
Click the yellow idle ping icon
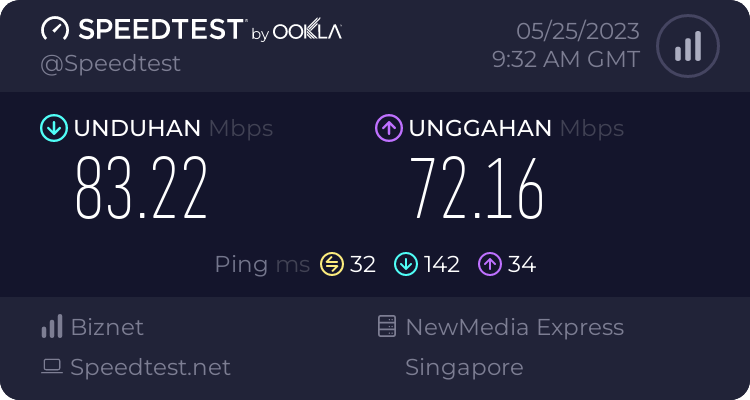(332, 264)
